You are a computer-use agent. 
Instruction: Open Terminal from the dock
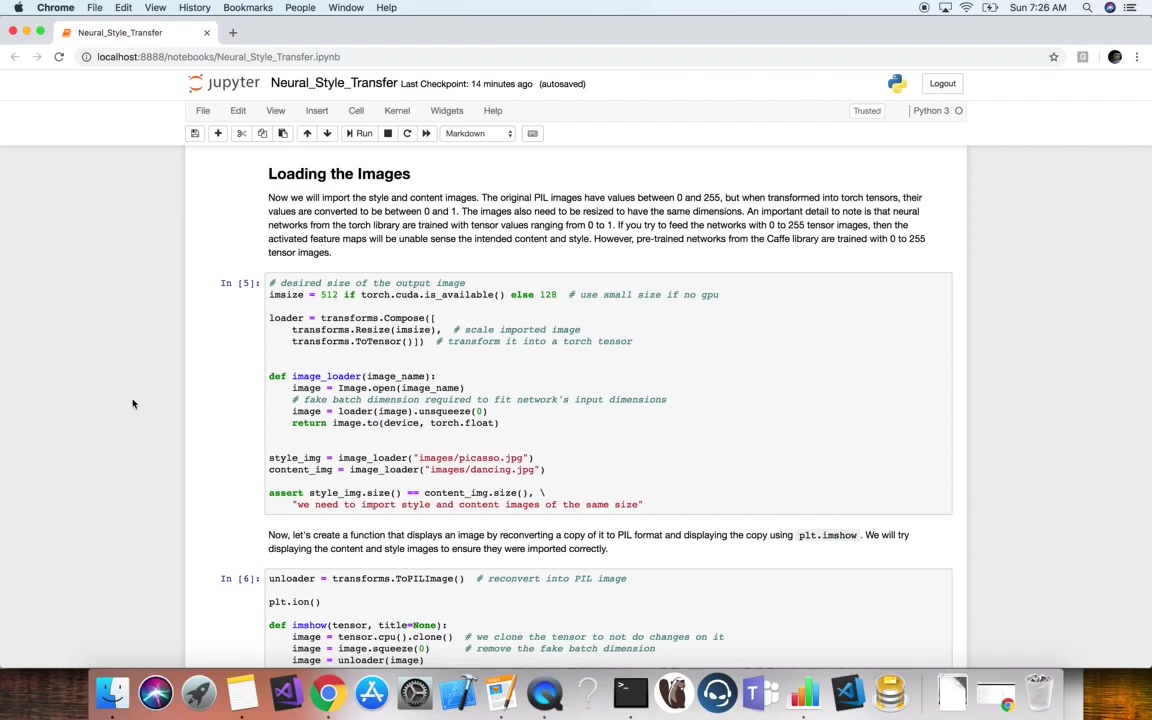coord(631,693)
